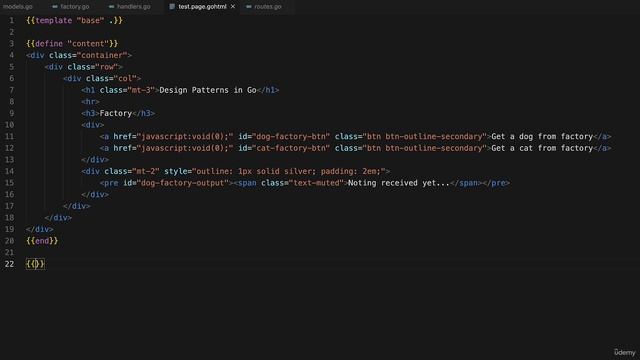This screenshot has height=360, width=640.
Task: Click 'Get a dog from factory' text
Action: pos(542,136)
